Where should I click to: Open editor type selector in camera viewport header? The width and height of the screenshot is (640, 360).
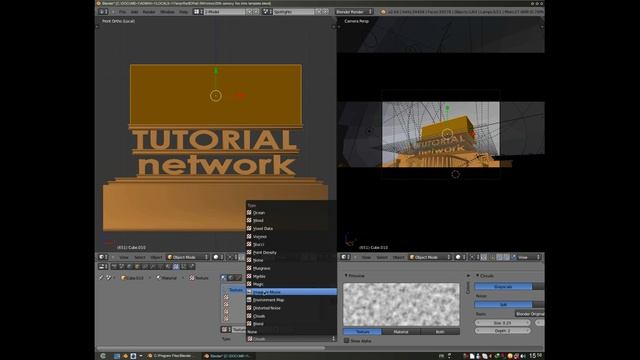(x=345, y=257)
